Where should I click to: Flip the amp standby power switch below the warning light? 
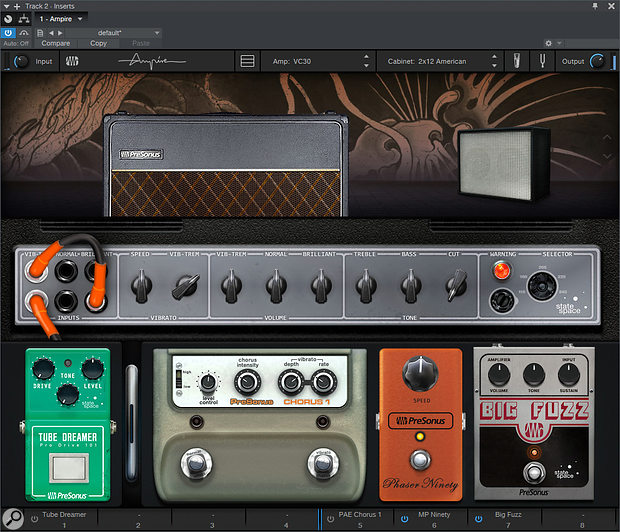(502, 301)
